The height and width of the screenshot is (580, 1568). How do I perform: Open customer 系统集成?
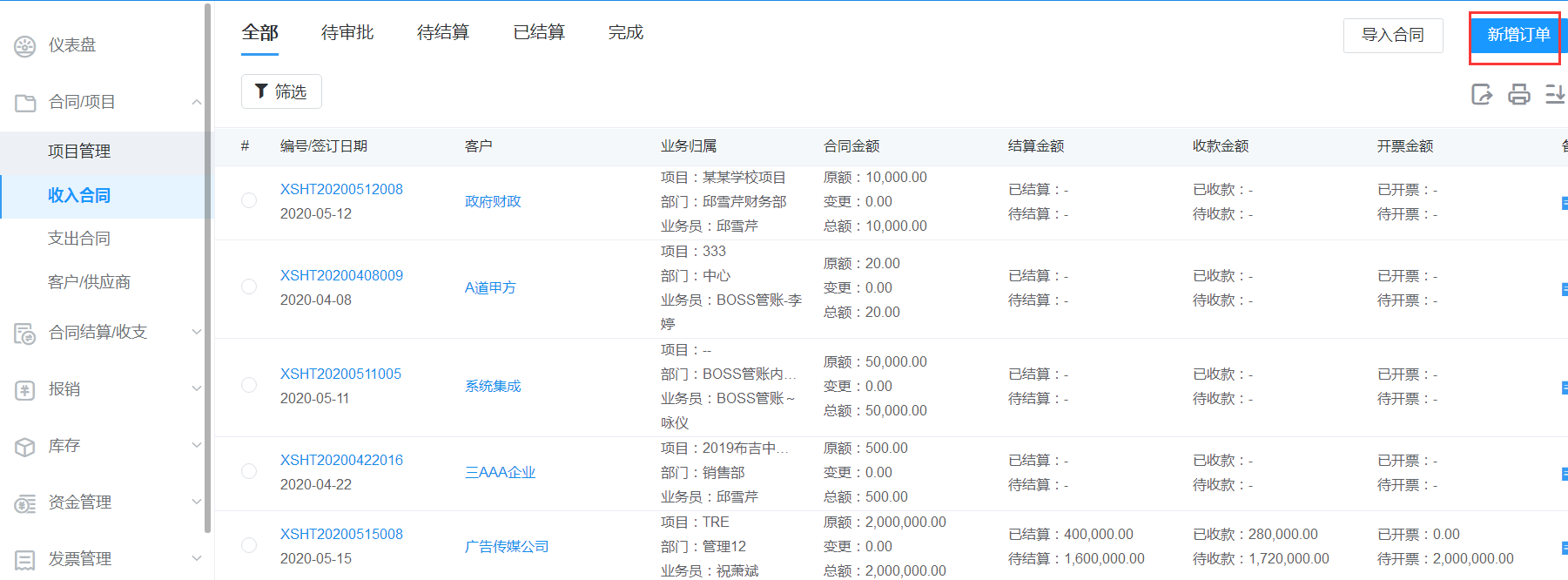[493, 386]
